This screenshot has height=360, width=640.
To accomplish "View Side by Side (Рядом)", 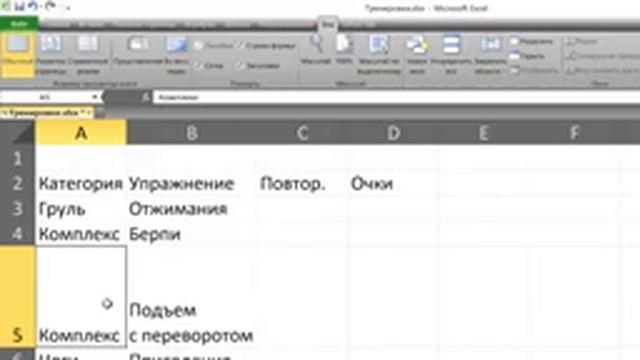I will [x=582, y=41].
